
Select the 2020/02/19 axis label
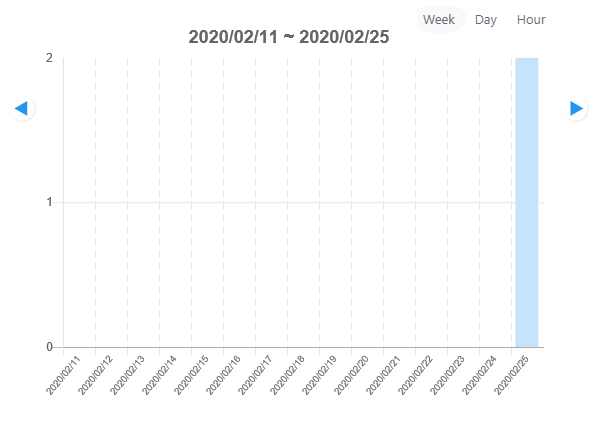coord(319,375)
